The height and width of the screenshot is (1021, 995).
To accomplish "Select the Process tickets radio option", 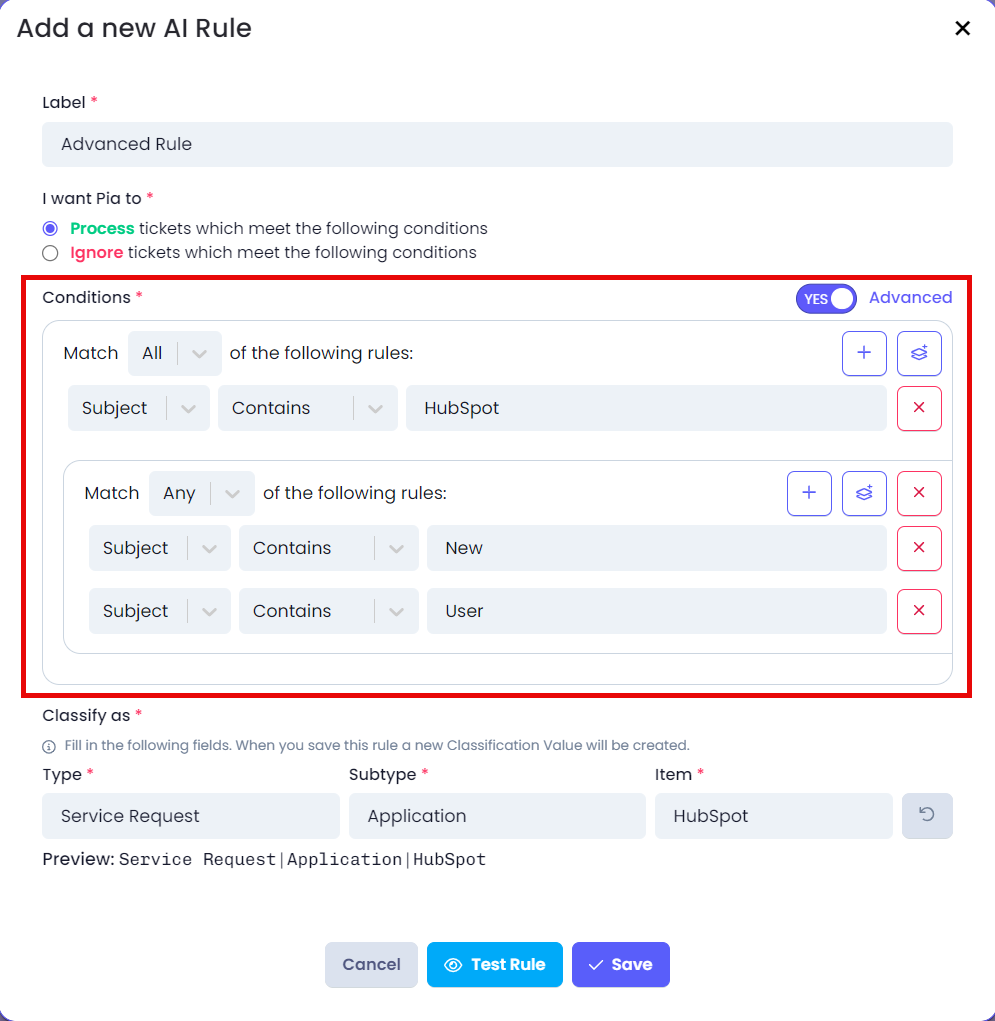I will pos(50,229).
